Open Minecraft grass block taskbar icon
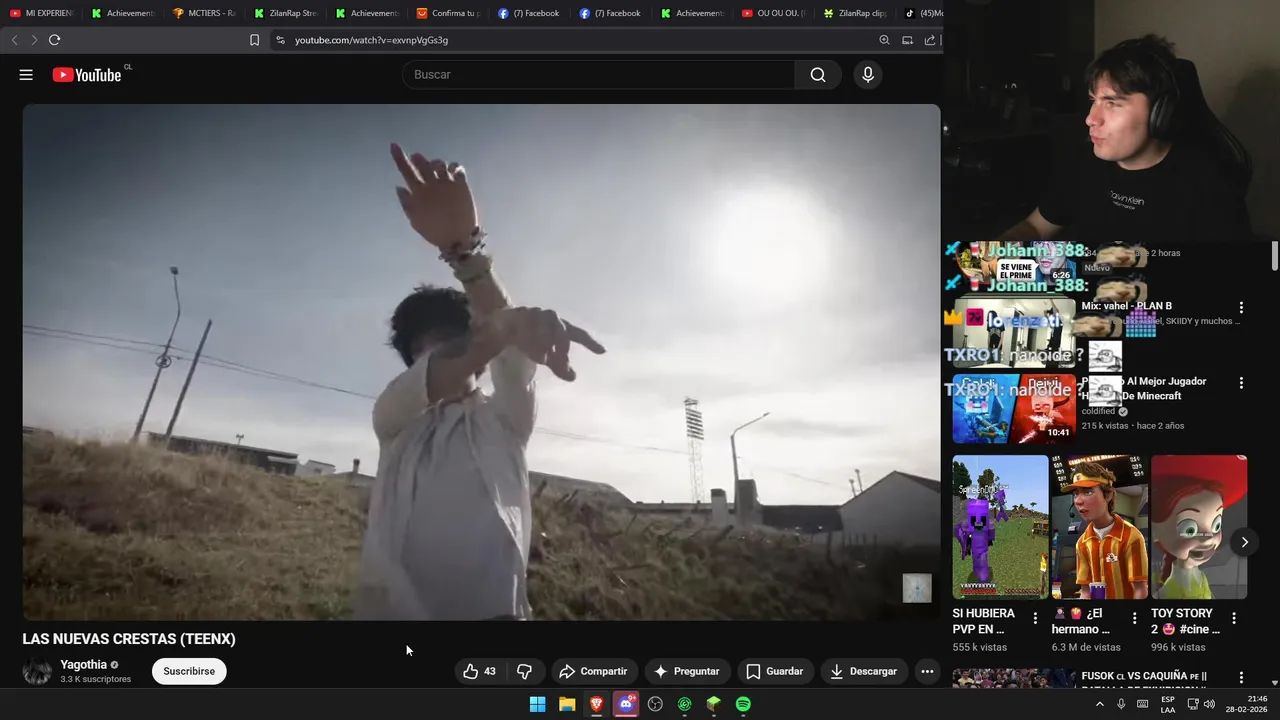The image size is (1280, 720). tap(714, 704)
